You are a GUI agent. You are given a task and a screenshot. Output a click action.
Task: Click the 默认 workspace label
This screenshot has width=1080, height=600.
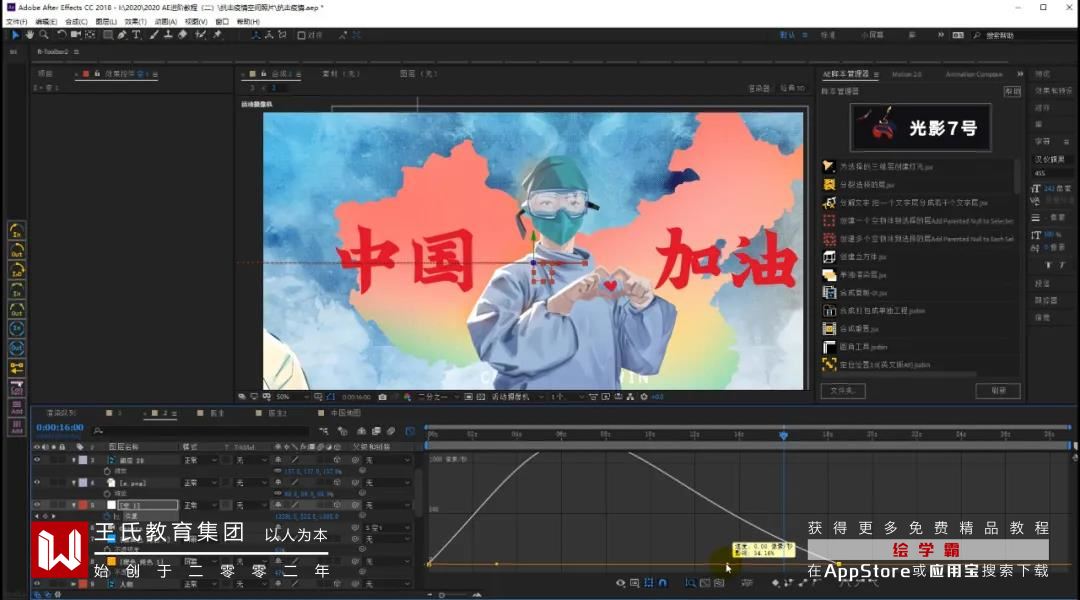coord(787,34)
